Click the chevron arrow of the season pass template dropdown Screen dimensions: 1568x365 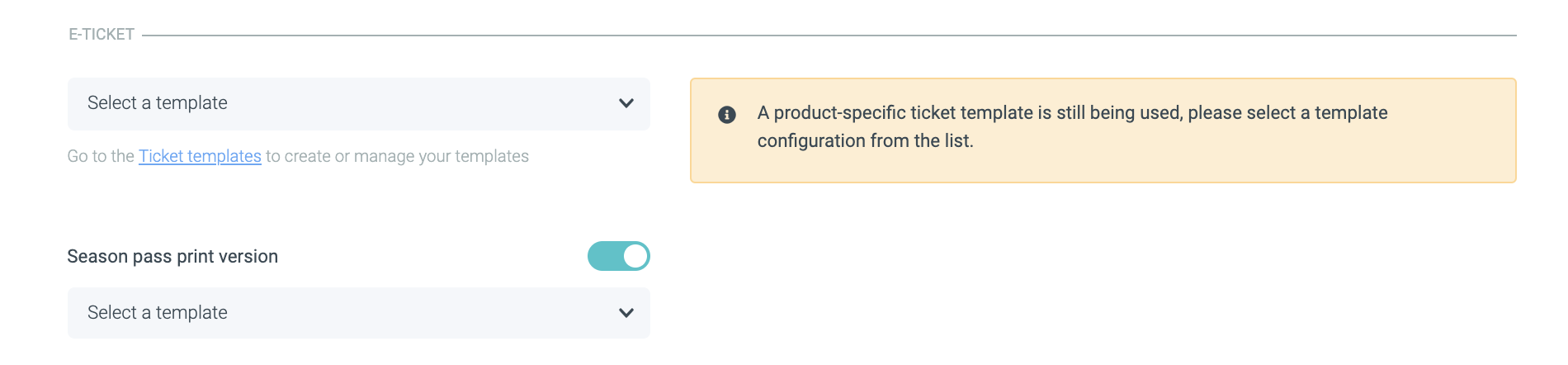(626, 313)
